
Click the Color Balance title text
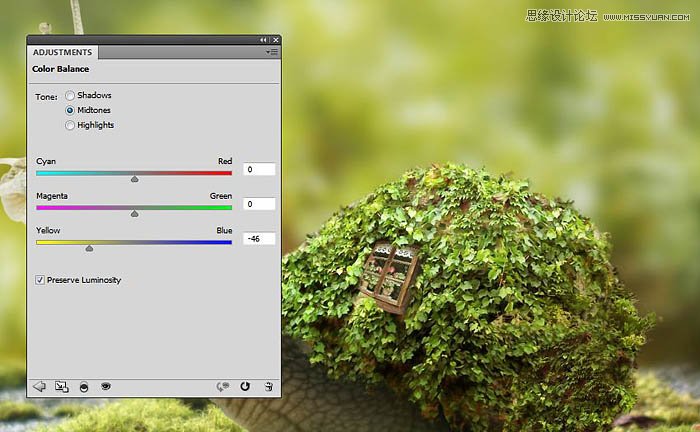coord(60,69)
